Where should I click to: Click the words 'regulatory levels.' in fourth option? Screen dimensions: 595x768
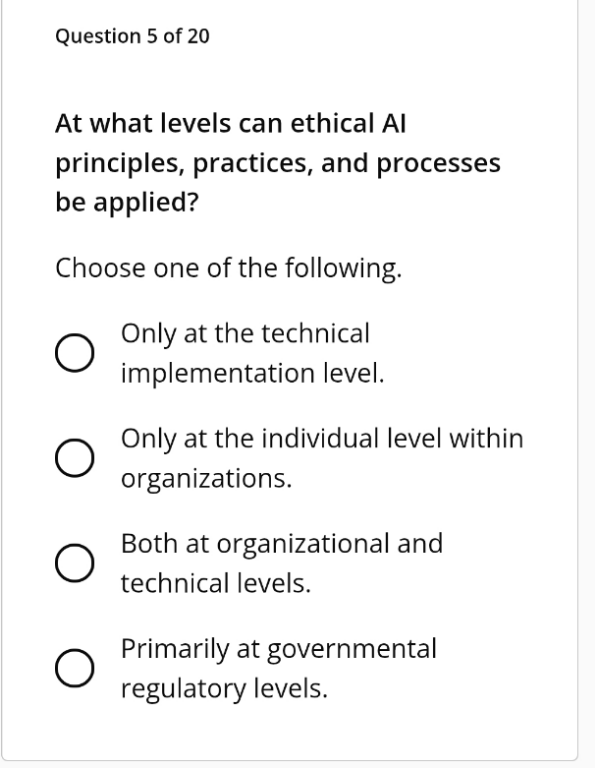point(224,689)
